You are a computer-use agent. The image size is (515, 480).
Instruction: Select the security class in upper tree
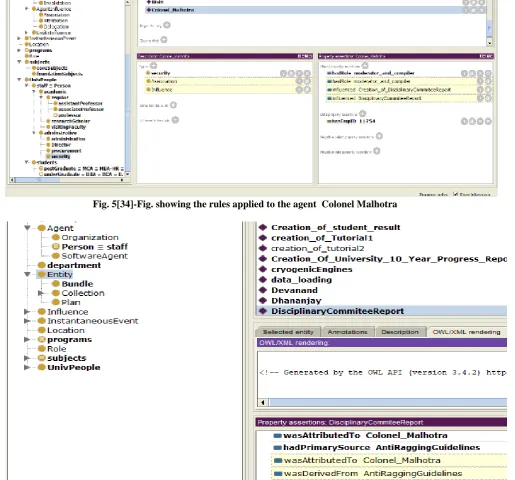click(x=60, y=156)
